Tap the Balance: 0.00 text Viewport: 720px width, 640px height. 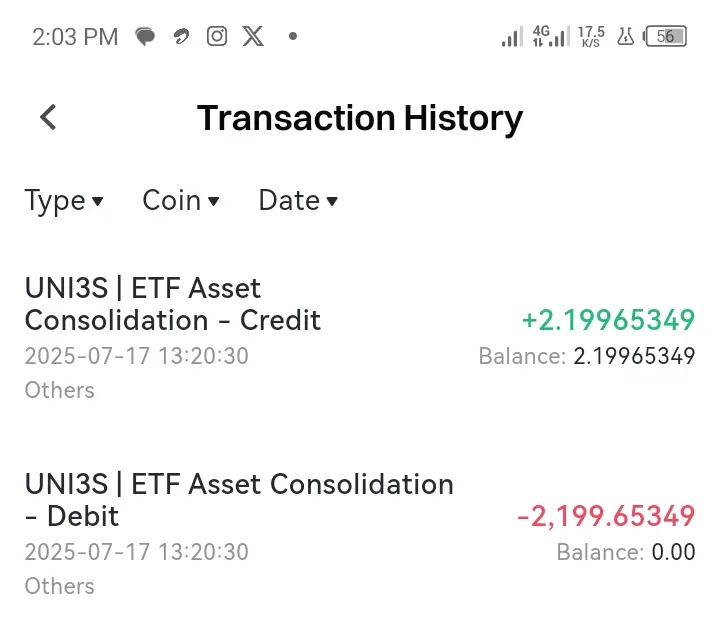point(625,552)
